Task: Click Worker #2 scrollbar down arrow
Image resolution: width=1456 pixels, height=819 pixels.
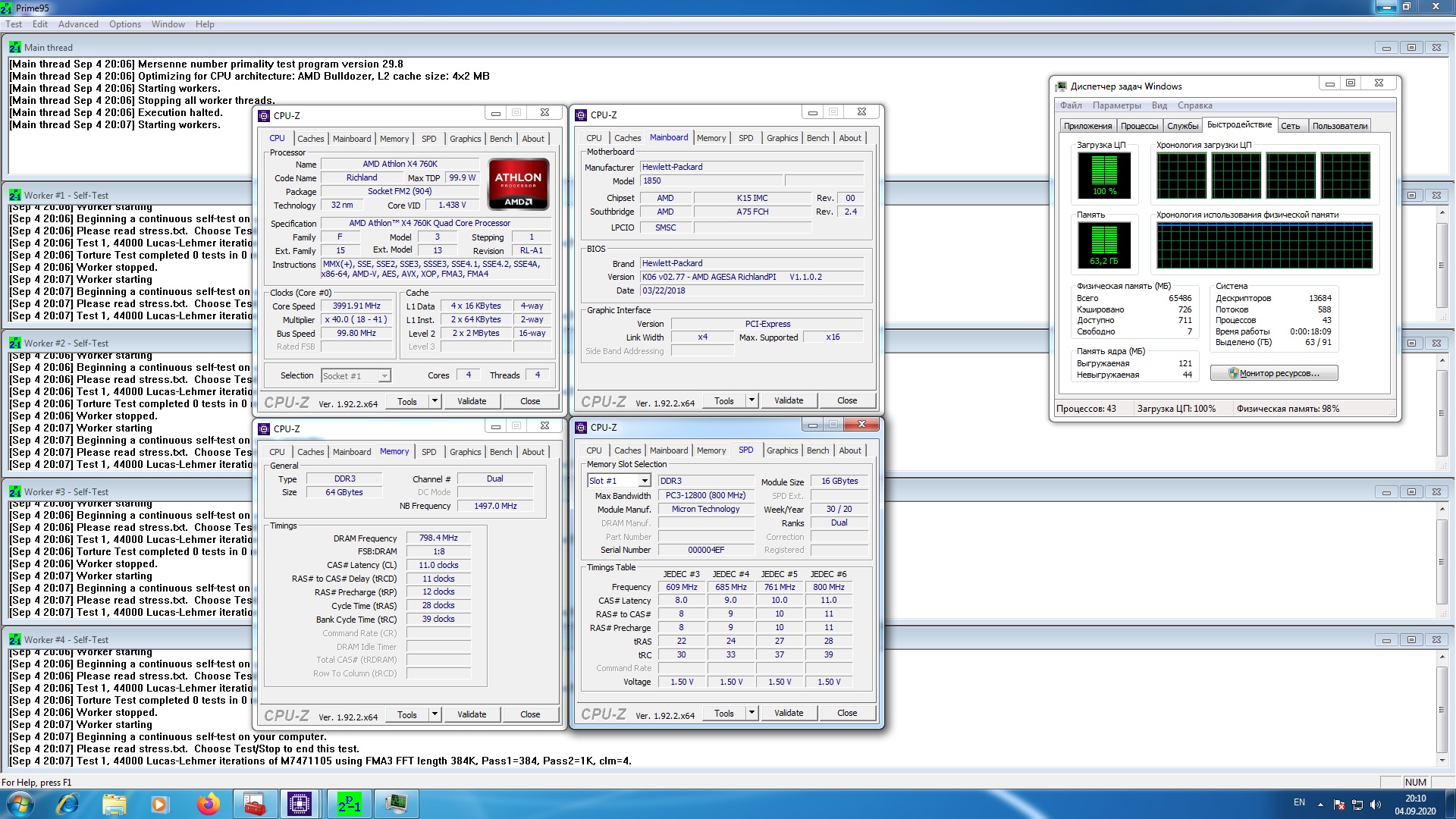Action: (1442, 465)
